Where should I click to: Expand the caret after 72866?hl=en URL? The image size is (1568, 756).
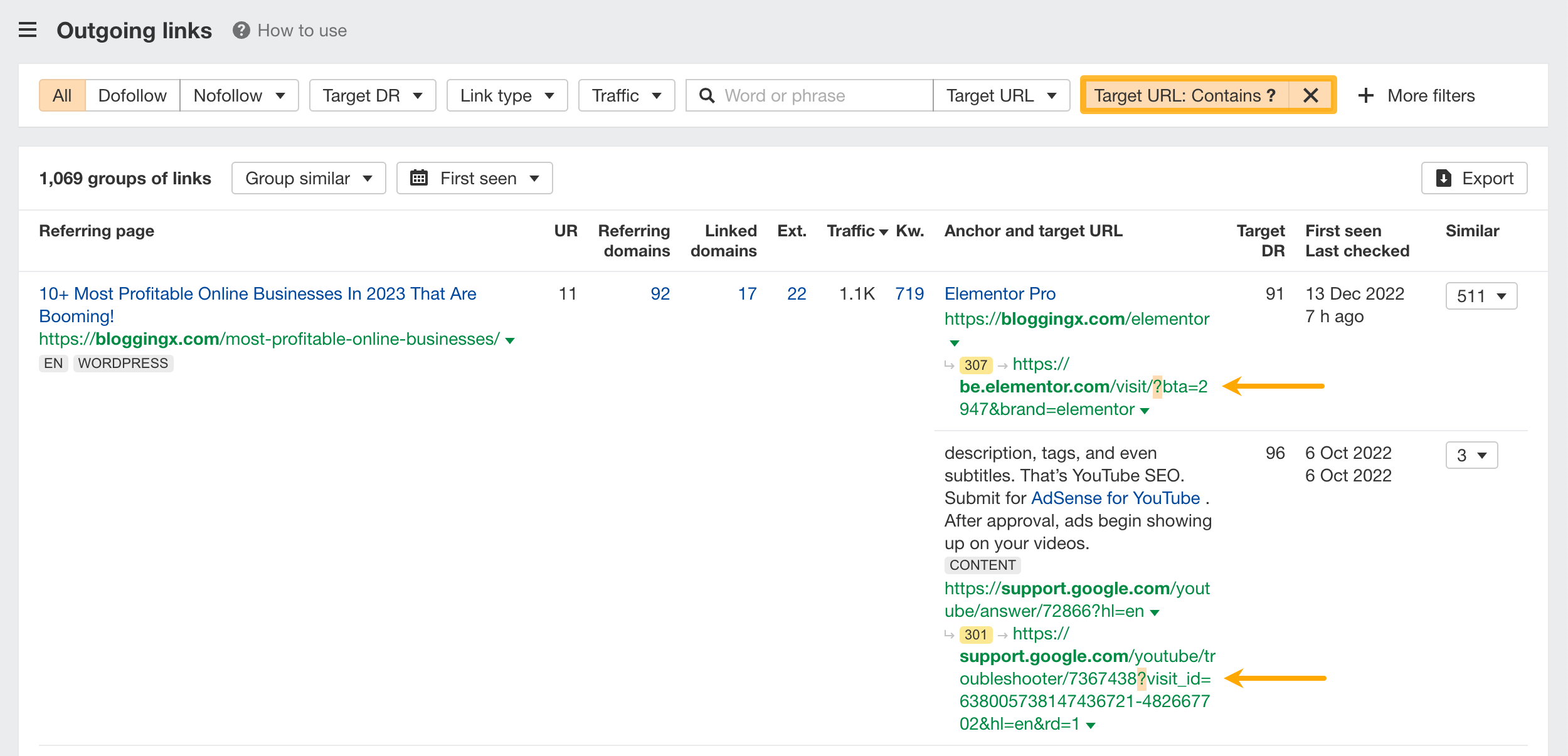[x=1155, y=612]
